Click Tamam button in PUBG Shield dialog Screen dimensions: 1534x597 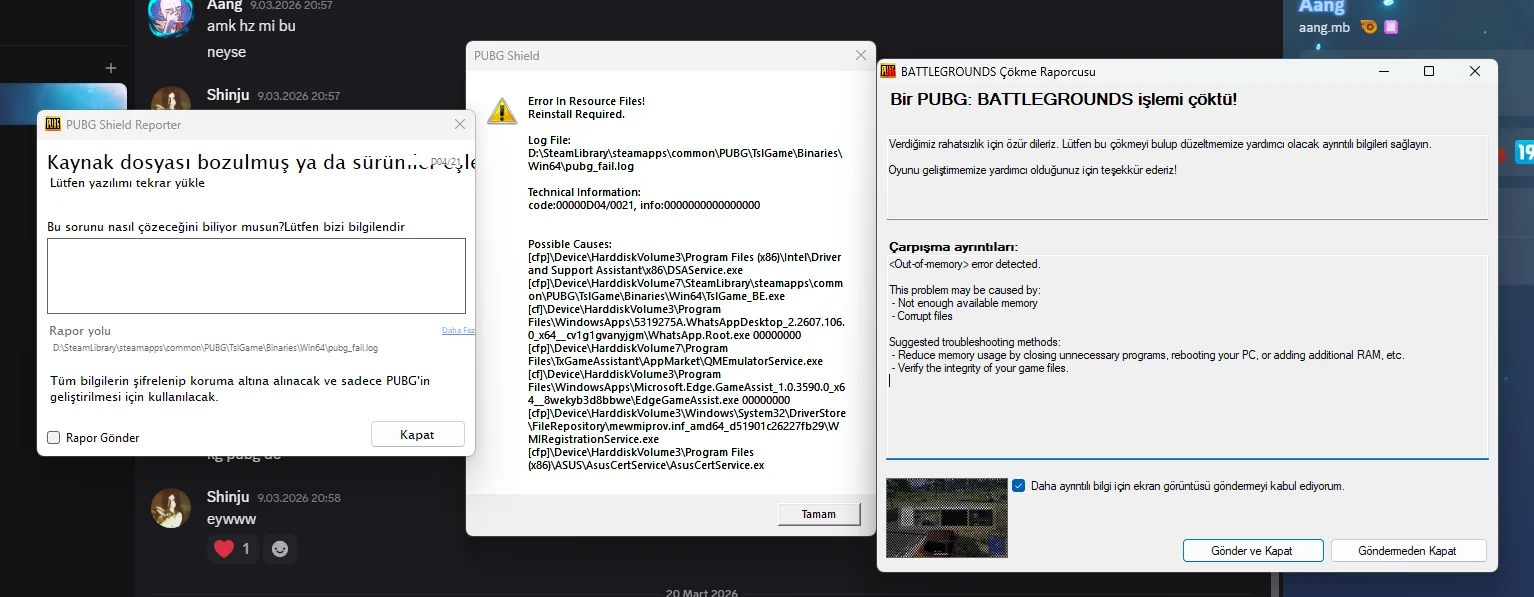(819, 514)
